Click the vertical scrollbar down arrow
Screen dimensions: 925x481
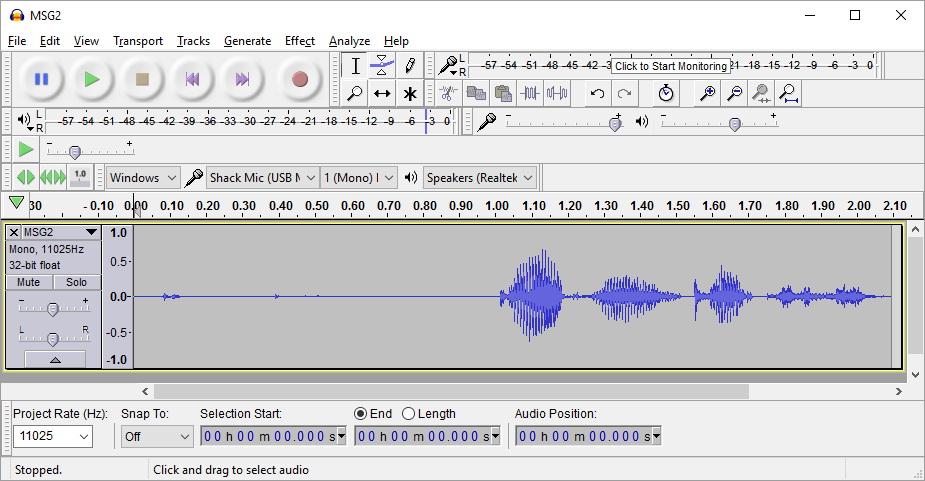pos(915,374)
